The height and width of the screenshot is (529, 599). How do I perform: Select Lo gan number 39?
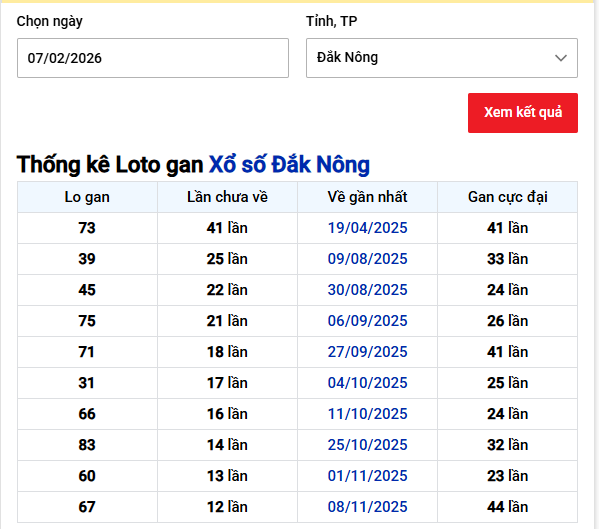(87, 259)
